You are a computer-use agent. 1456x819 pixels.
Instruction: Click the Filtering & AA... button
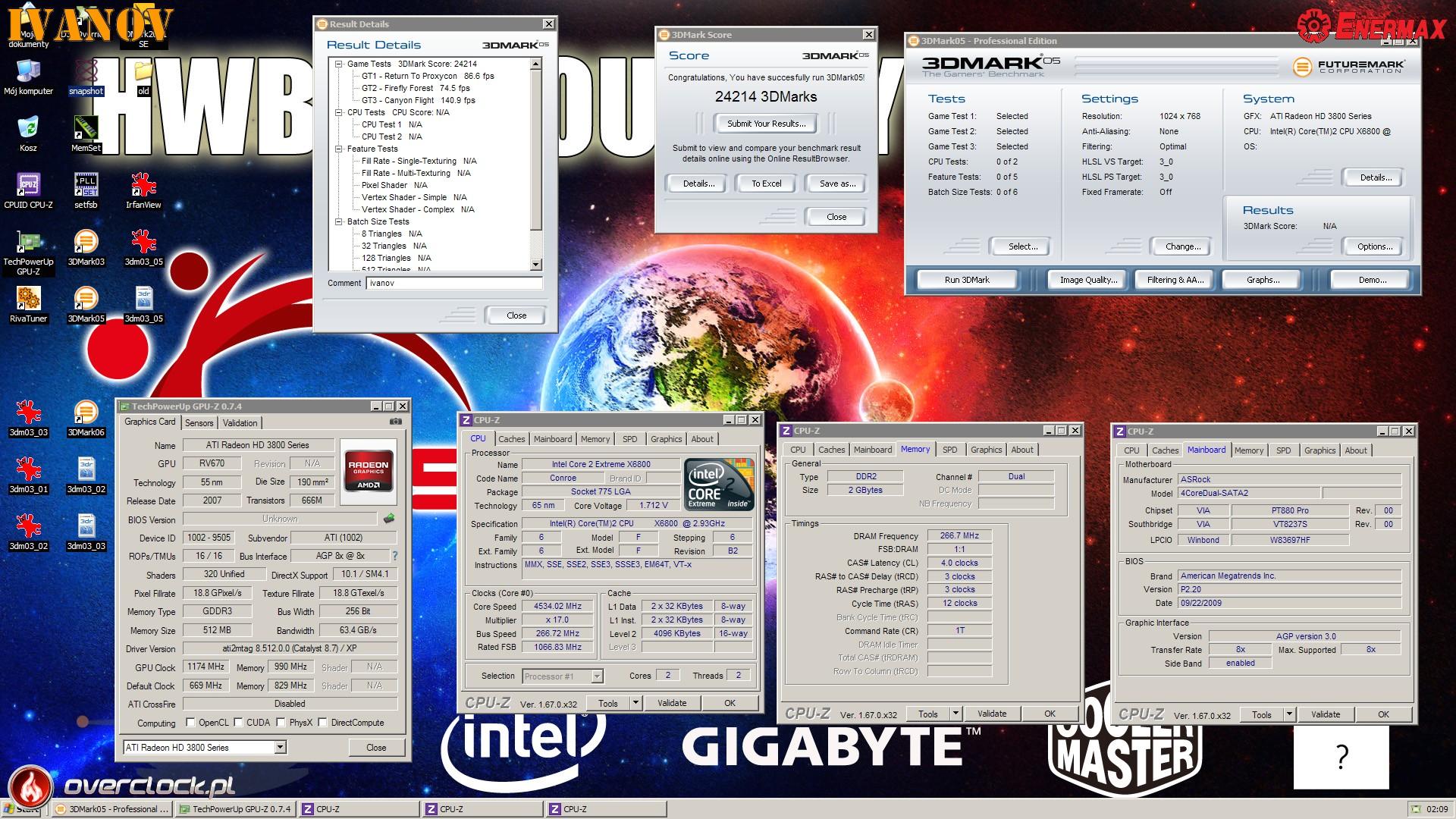(1175, 280)
